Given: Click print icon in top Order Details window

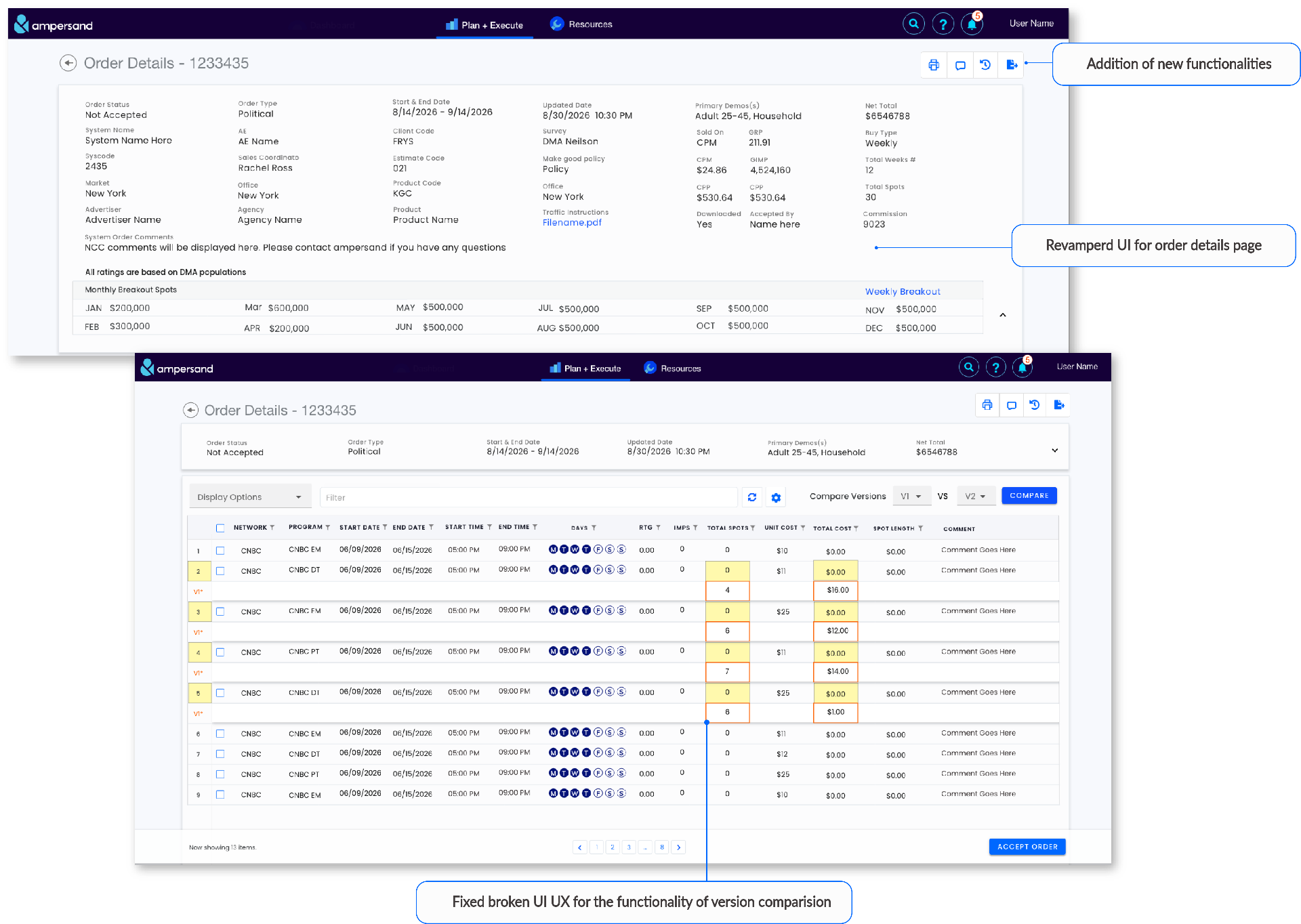Looking at the screenshot, I should pos(934,65).
